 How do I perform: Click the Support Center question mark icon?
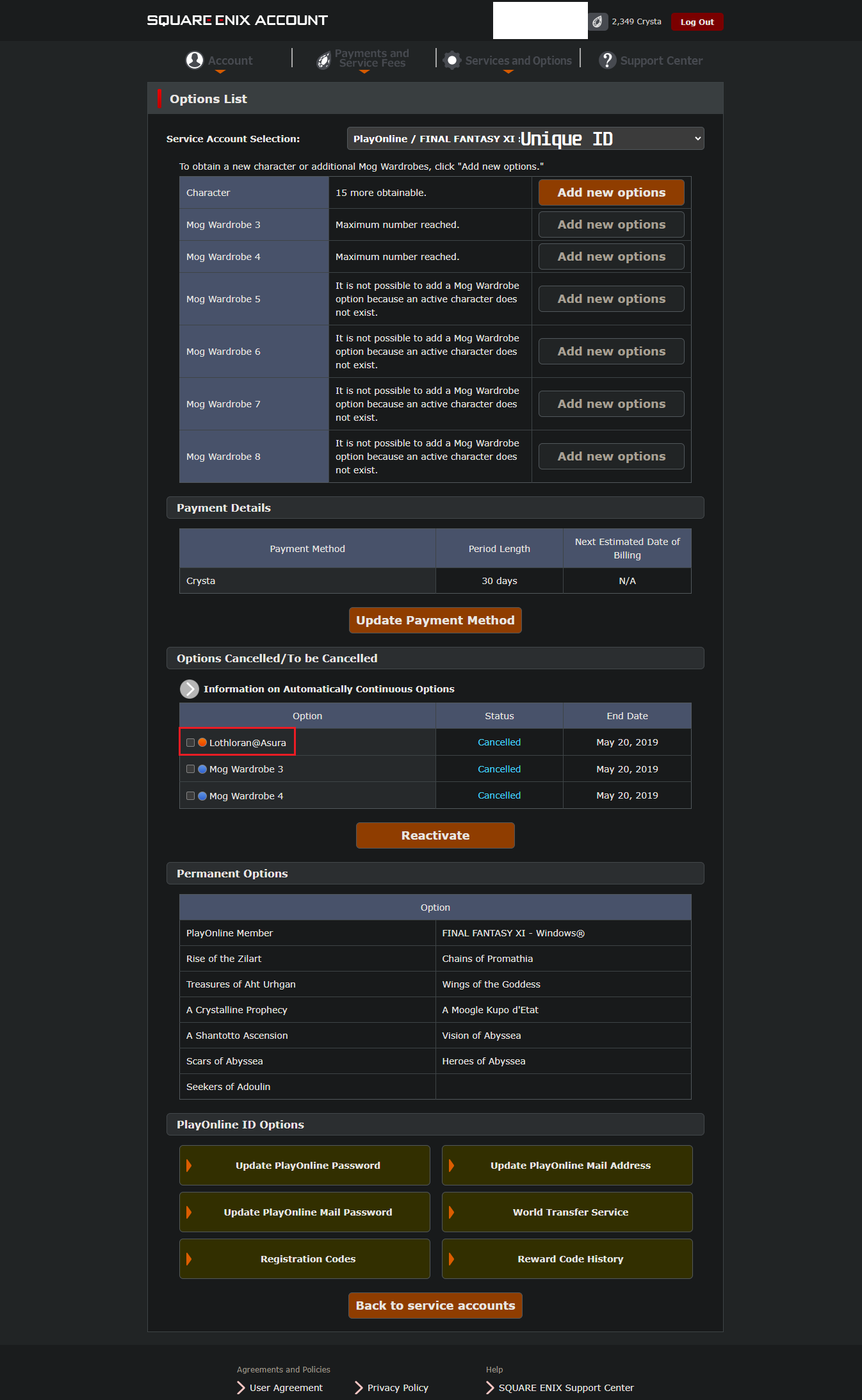pyautogui.click(x=607, y=60)
